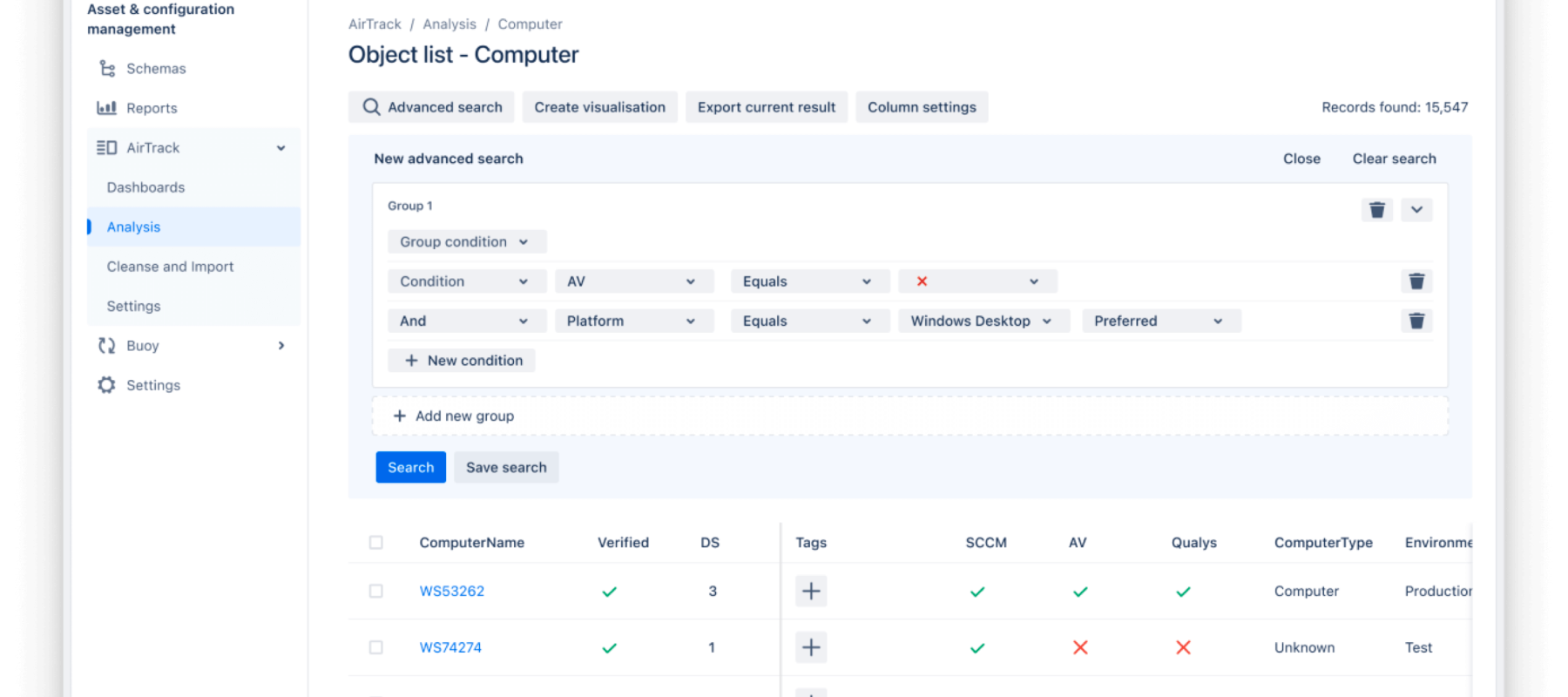Click the Advanced search magnifier icon
This screenshot has height=697, width=1568.
click(x=371, y=107)
